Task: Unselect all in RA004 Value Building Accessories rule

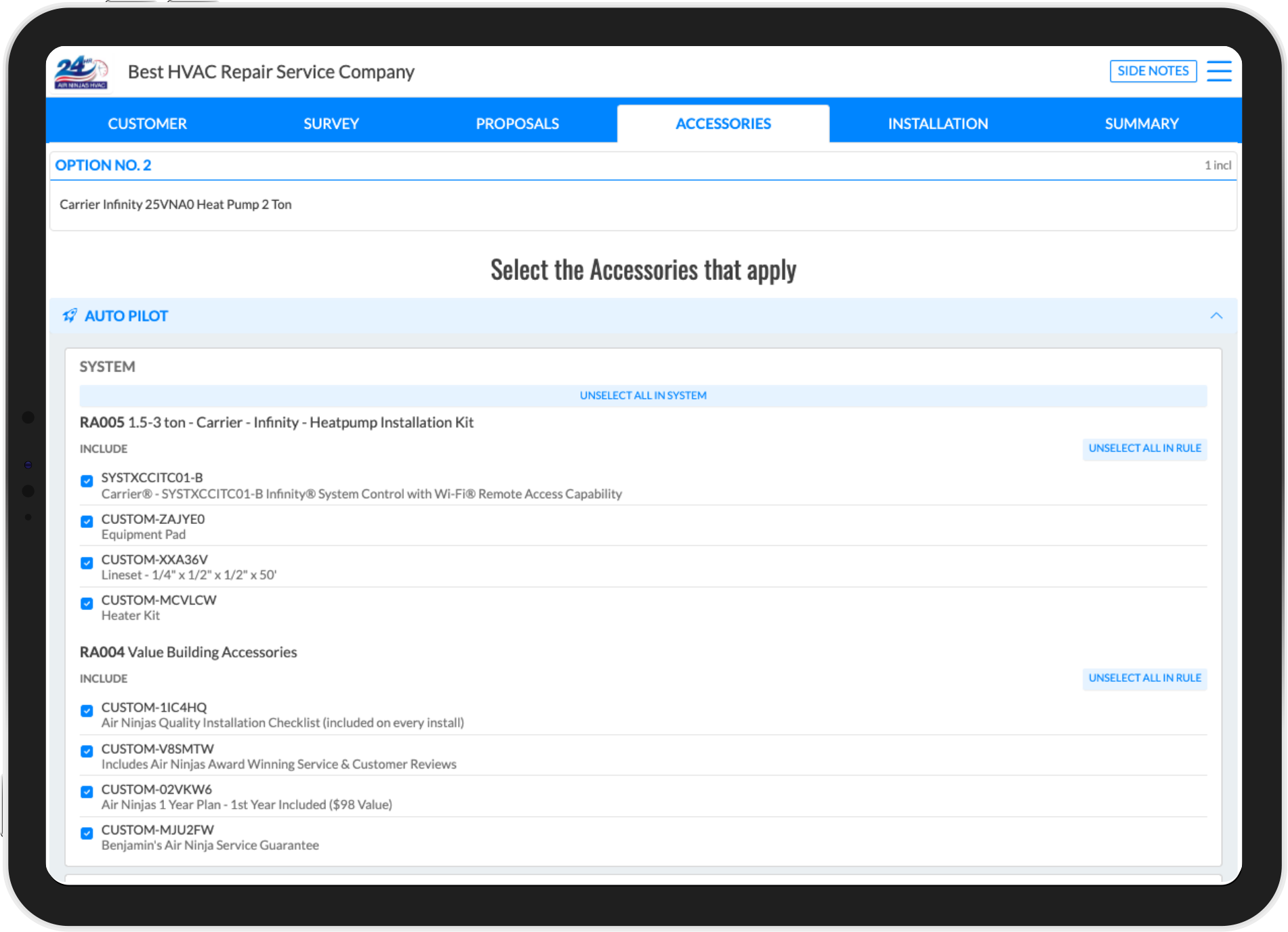Action: [1144, 678]
